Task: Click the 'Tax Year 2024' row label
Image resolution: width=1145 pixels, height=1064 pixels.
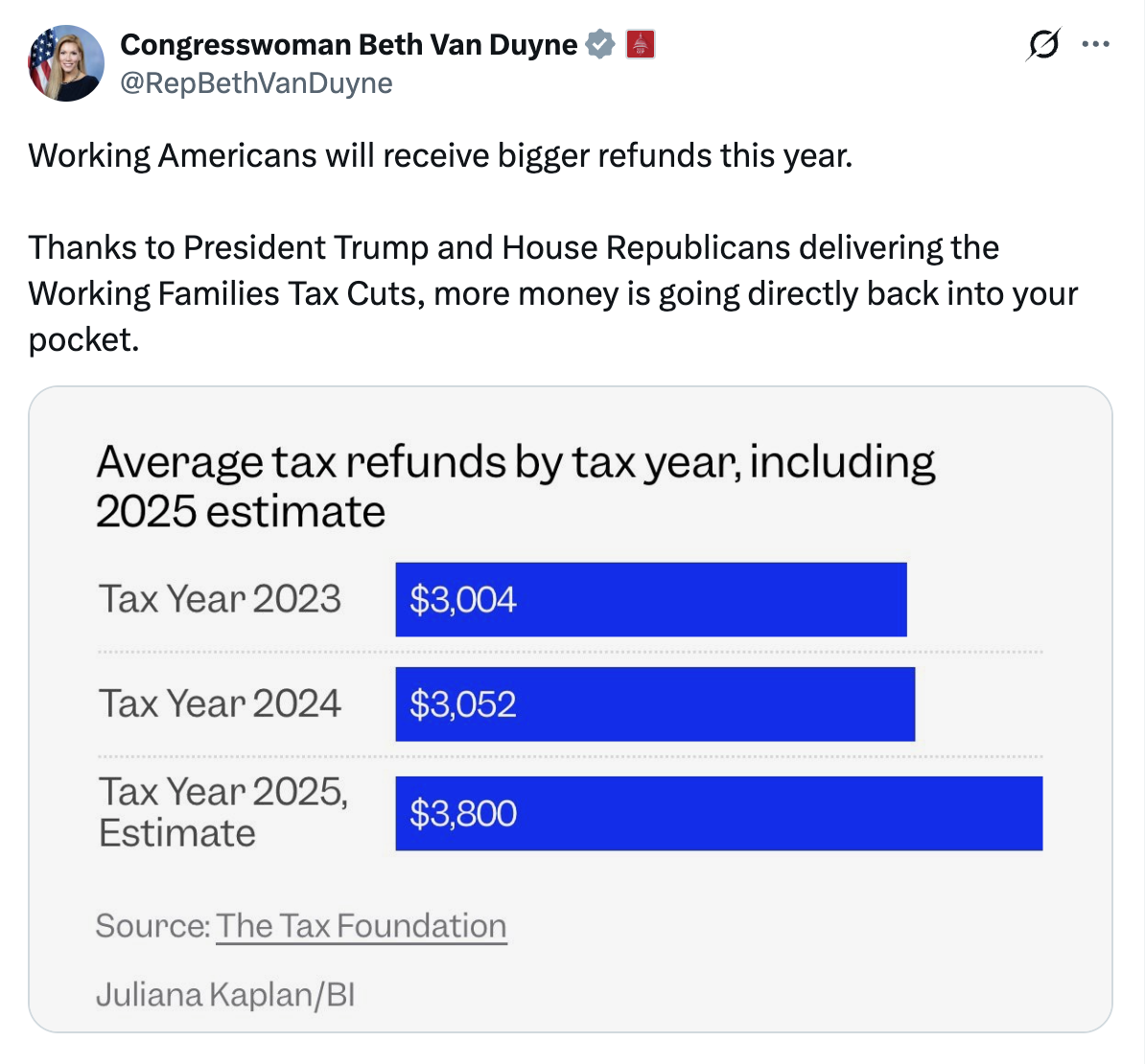Action: click(x=220, y=704)
